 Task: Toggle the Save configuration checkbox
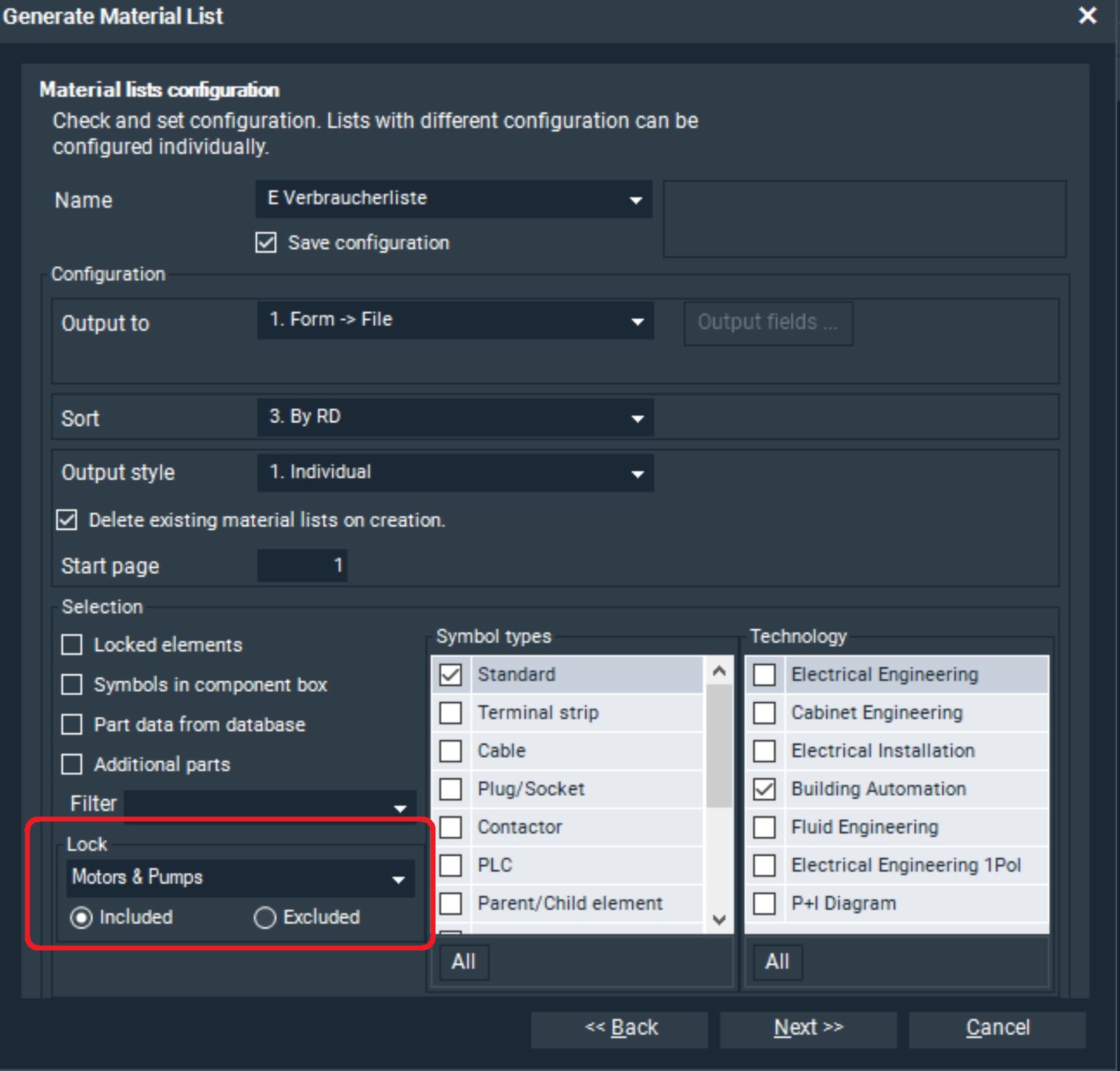[266, 243]
